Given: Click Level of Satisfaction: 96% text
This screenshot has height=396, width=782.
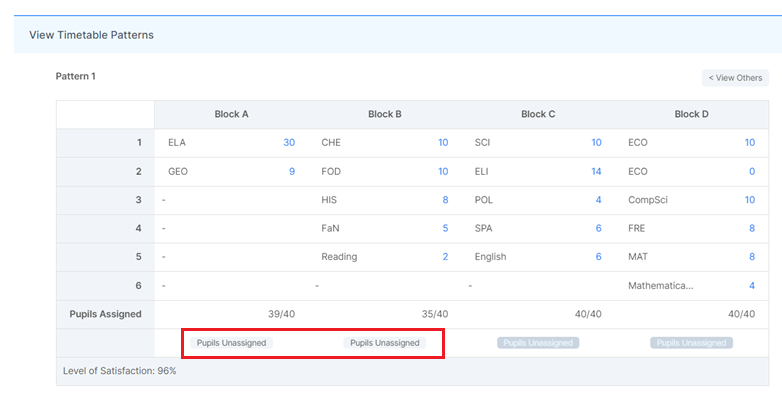Looking at the screenshot, I should [x=120, y=371].
